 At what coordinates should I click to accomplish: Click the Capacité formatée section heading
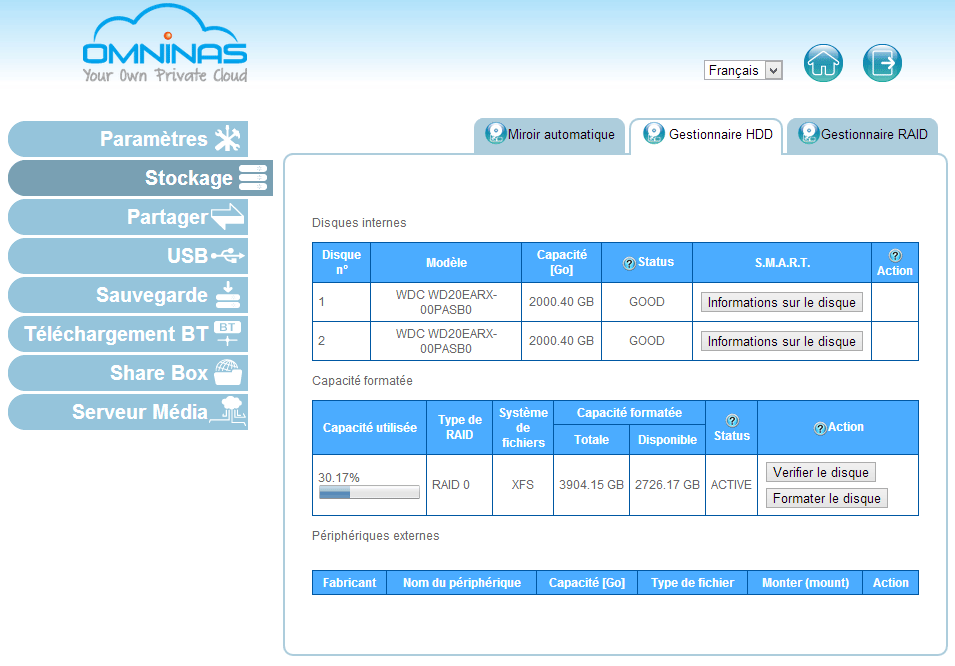click(362, 381)
